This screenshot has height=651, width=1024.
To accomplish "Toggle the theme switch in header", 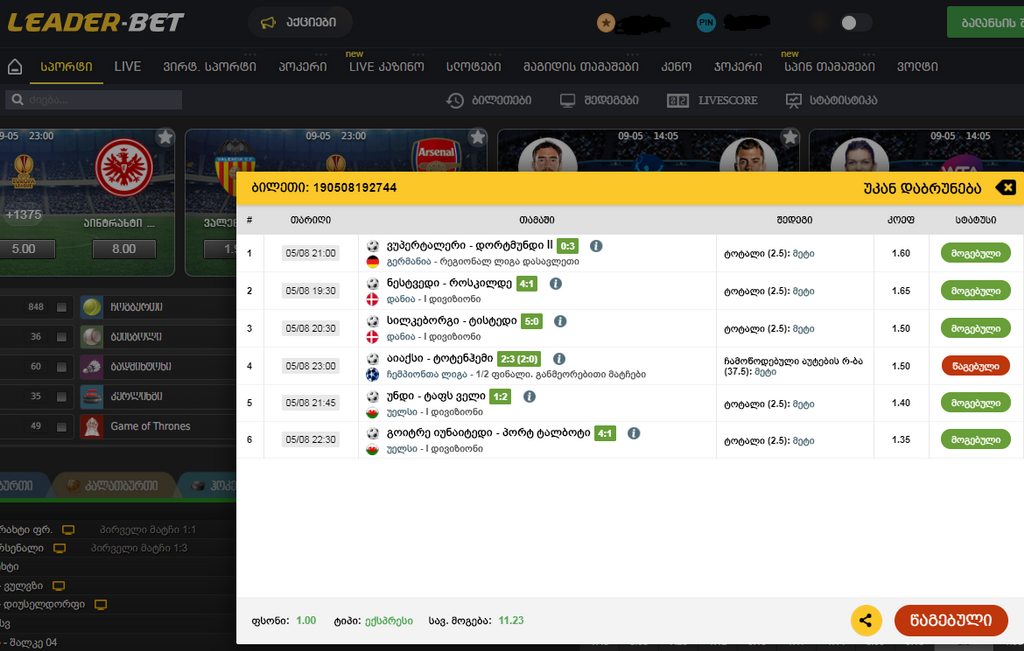I will tap(856, 23).
